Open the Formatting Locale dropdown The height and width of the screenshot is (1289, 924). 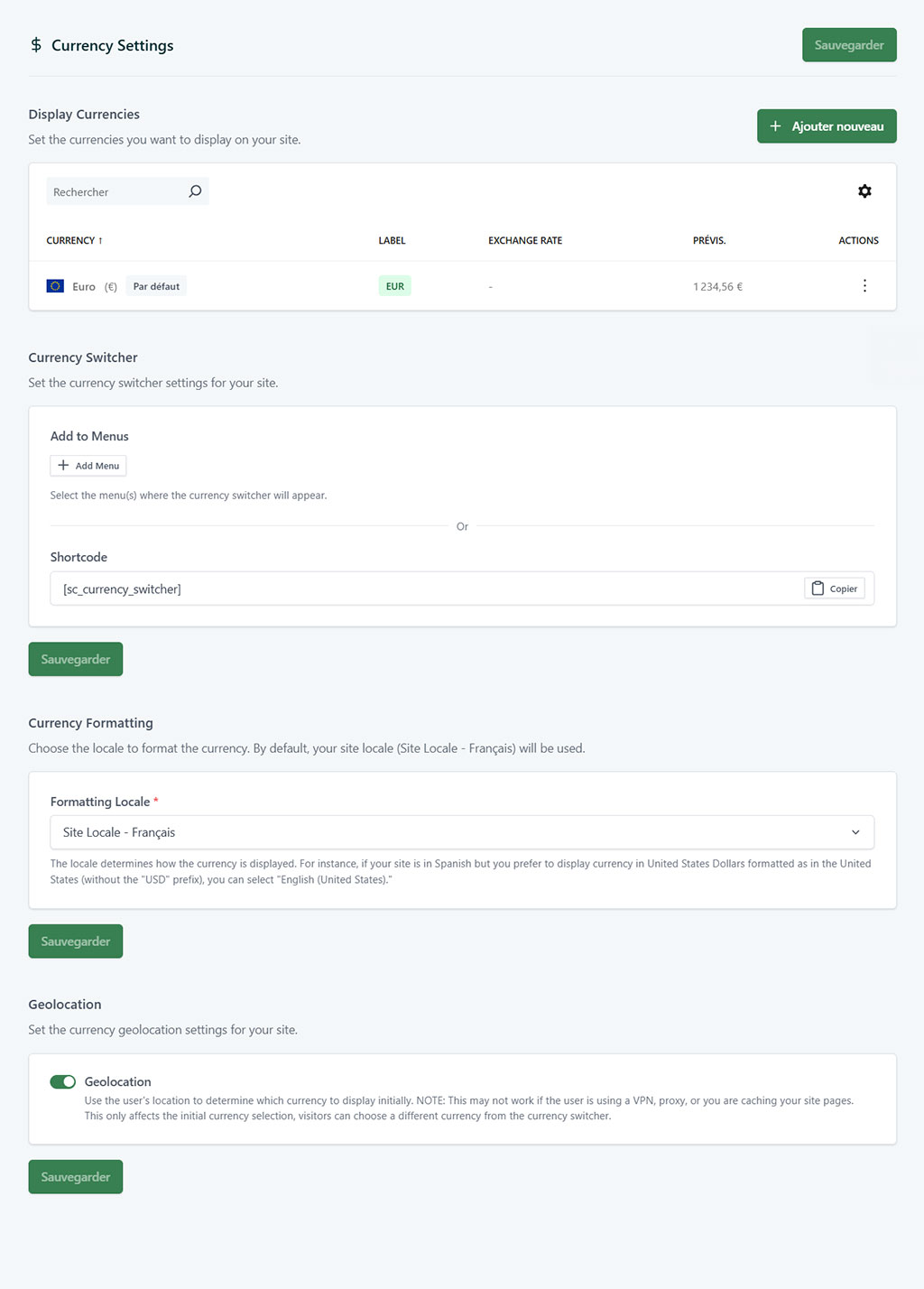pyautogui.click(x=462, y=831)
